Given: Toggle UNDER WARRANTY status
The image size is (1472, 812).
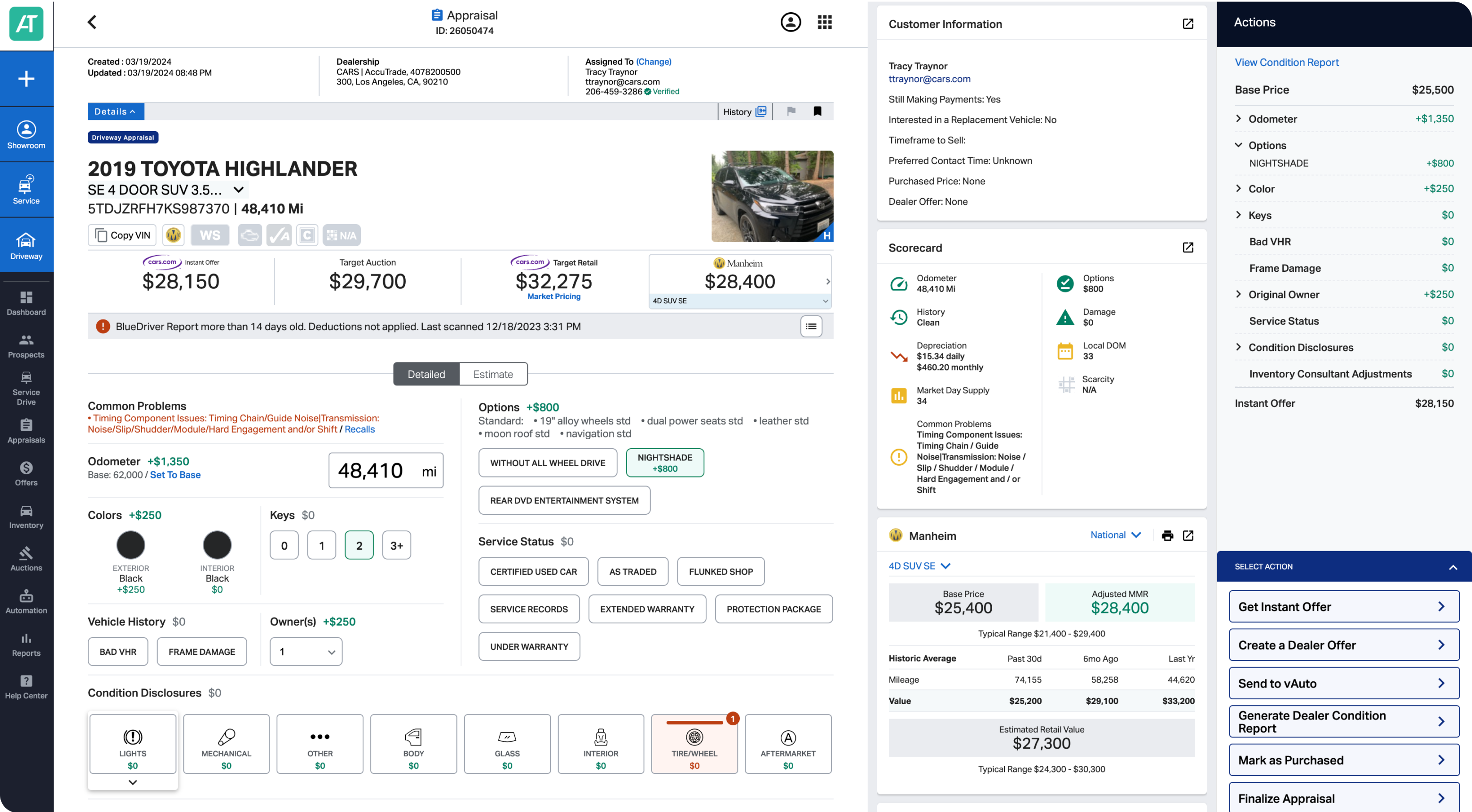Looking at the screenshot, I should pos(529,647).
